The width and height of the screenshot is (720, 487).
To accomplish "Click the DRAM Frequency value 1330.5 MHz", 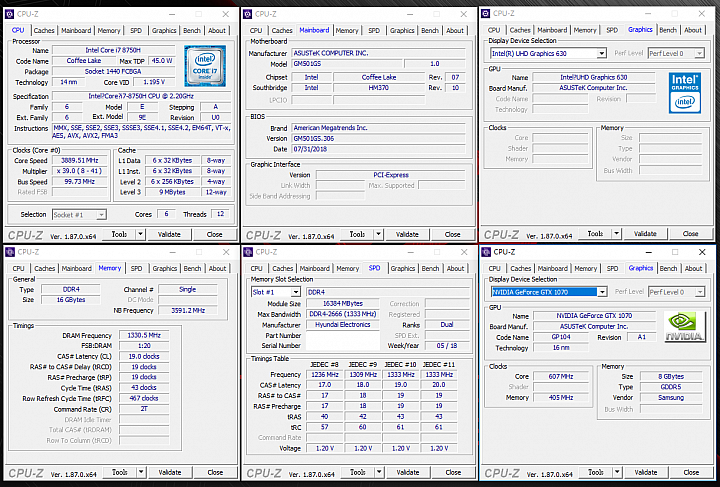I will (x=144, y=336).
